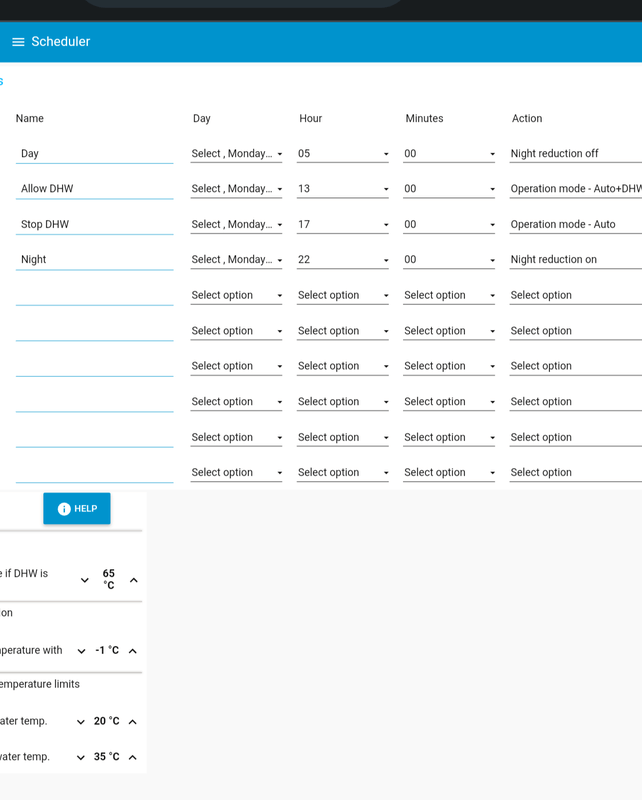Open the Minutes dropdown in the Stop DHW row
Image resolution: width=642 pixels, height=800 pixels.
click(x=449, y=224)
